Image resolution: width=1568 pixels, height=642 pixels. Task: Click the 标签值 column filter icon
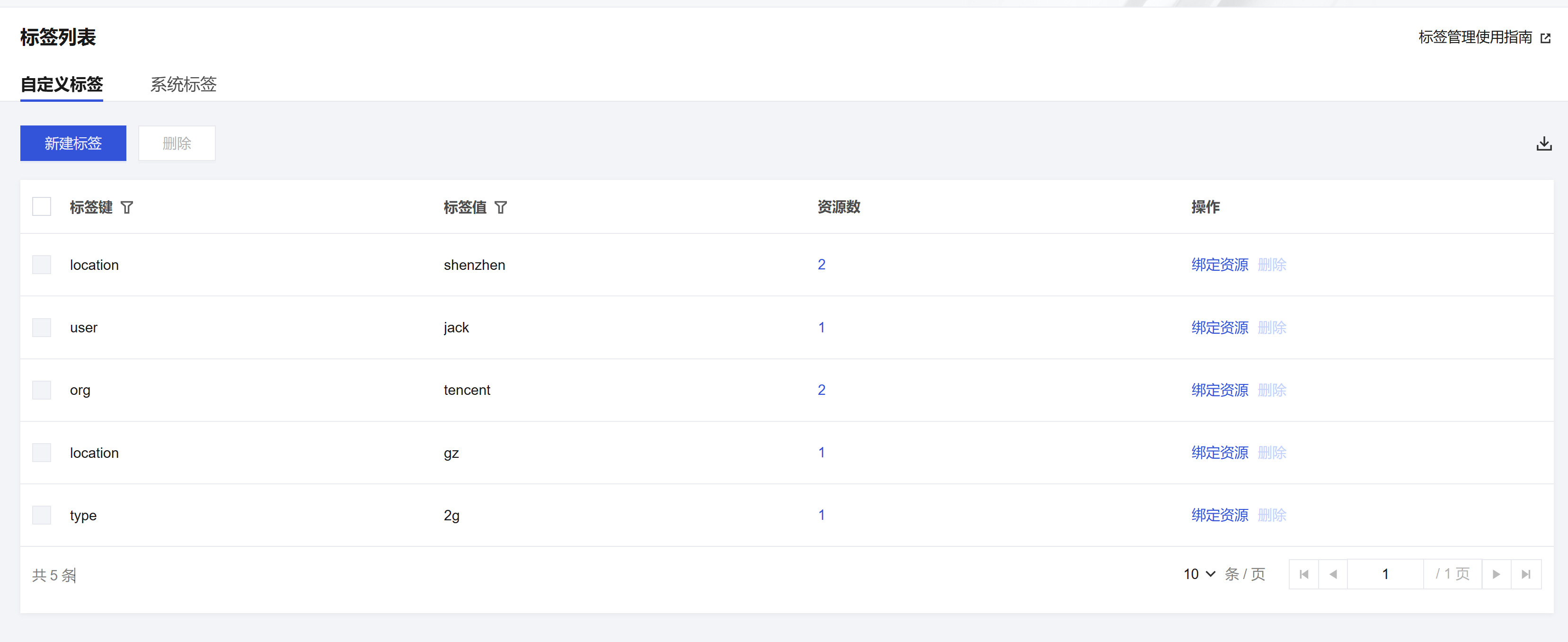[500, 208]
